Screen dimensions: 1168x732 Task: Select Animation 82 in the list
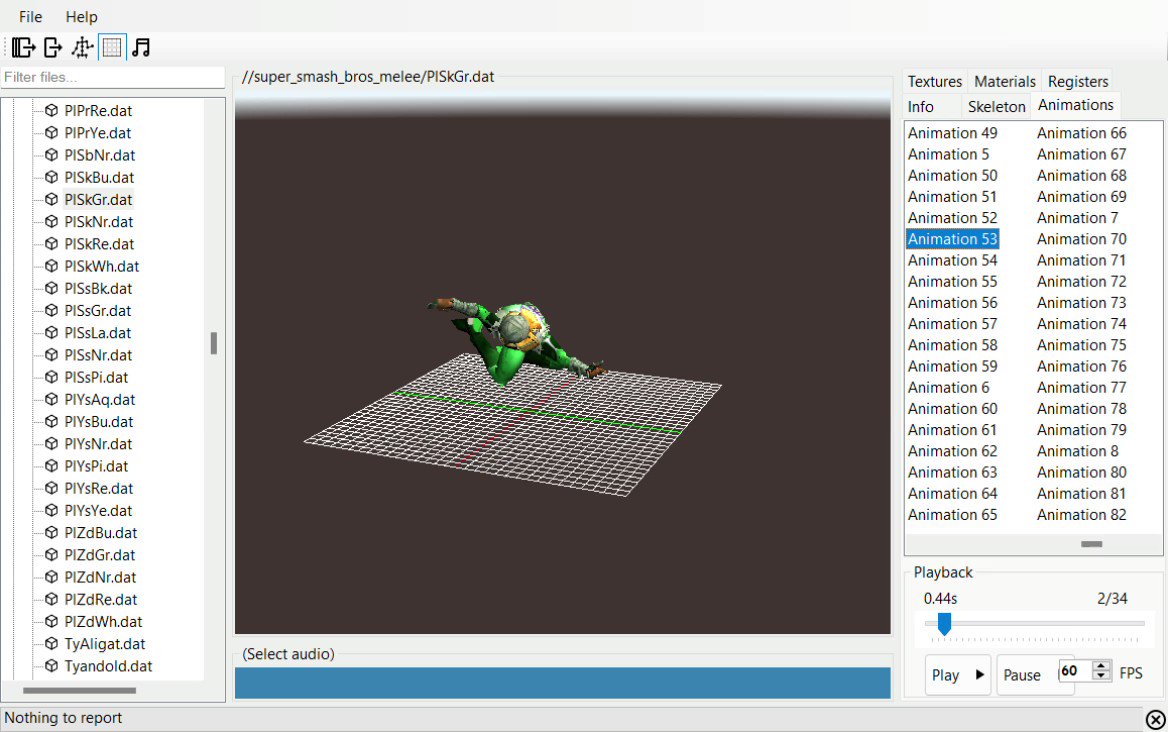(1082, 515)
